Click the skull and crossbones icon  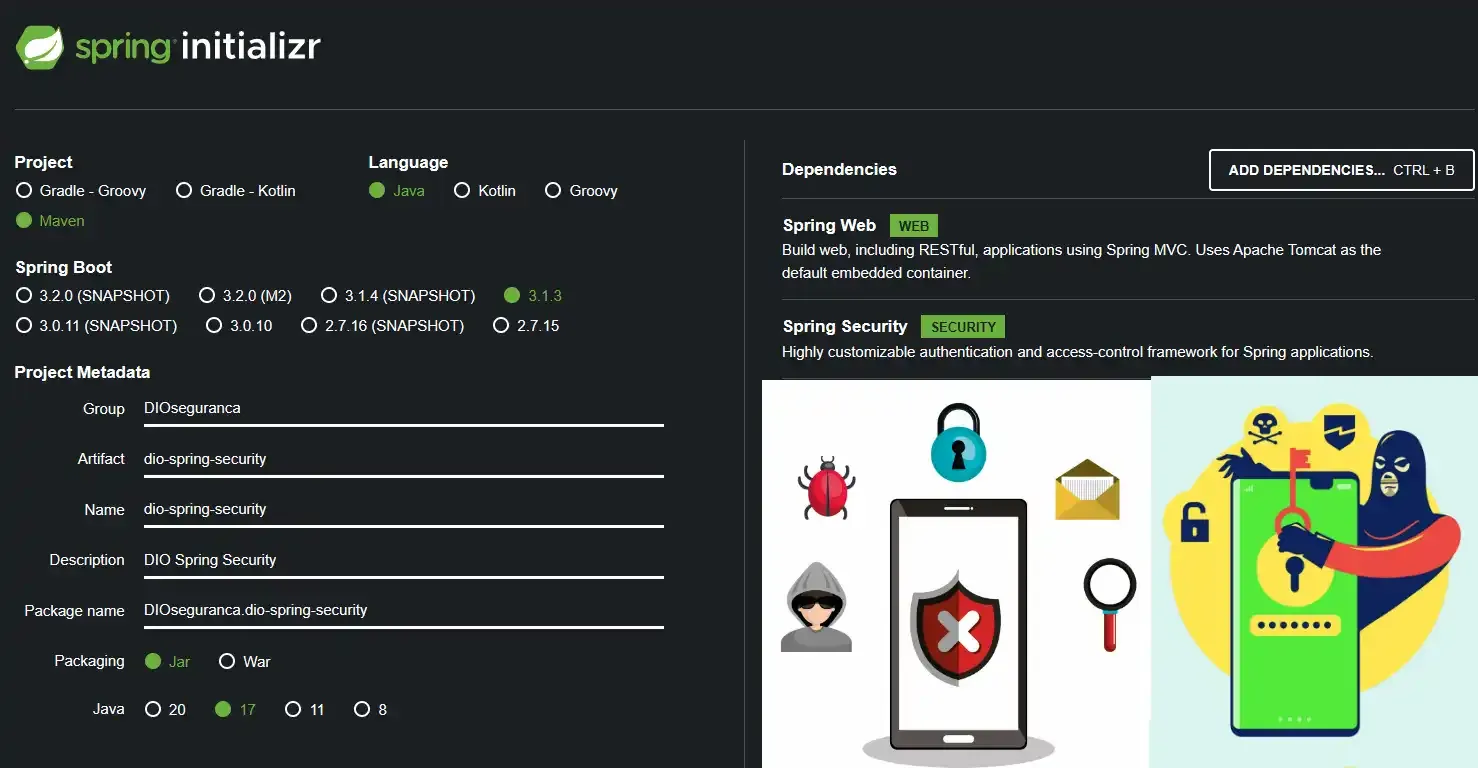pos(1264,427)
